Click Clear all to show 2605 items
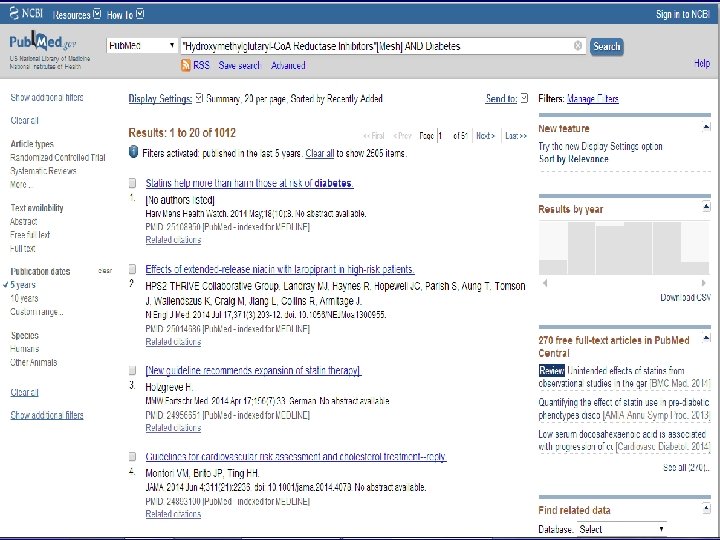This screenshot has width=720, height=540. point(320,153)
